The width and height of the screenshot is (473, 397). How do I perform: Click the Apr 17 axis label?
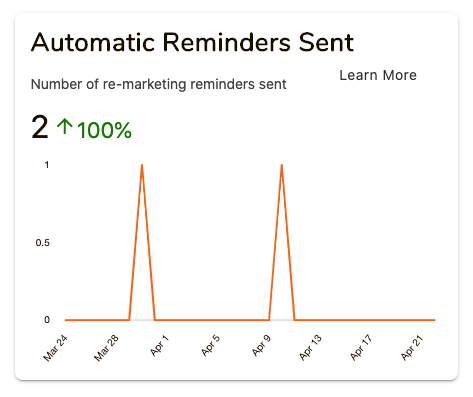[361, 348]
